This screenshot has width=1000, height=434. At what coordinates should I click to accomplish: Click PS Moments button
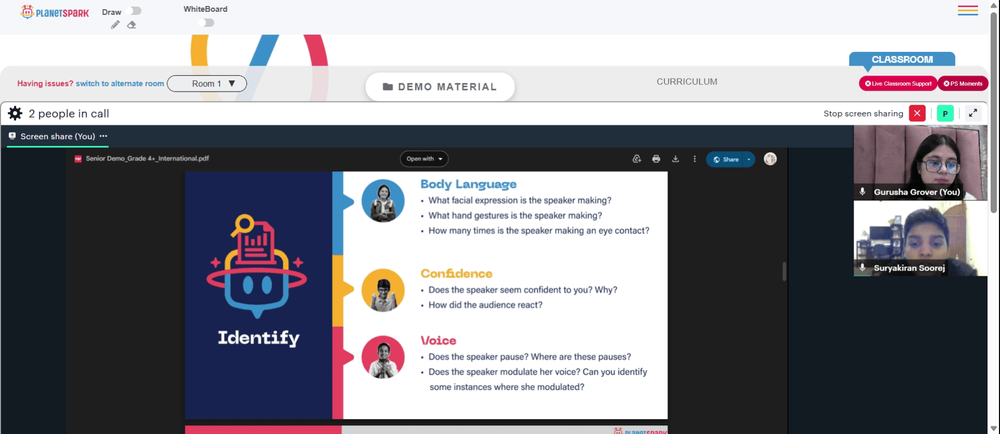962,83
